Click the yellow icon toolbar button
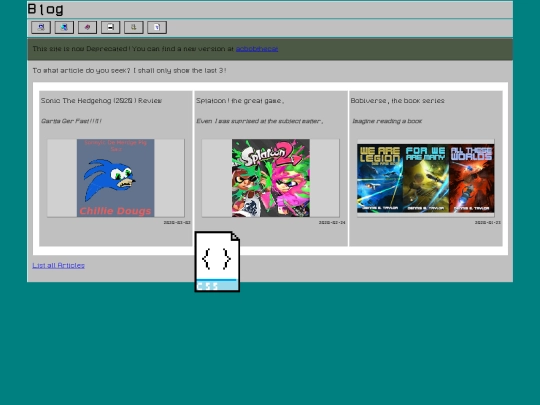The height and width of the screenshot is (405, 540). pos(134,27)
